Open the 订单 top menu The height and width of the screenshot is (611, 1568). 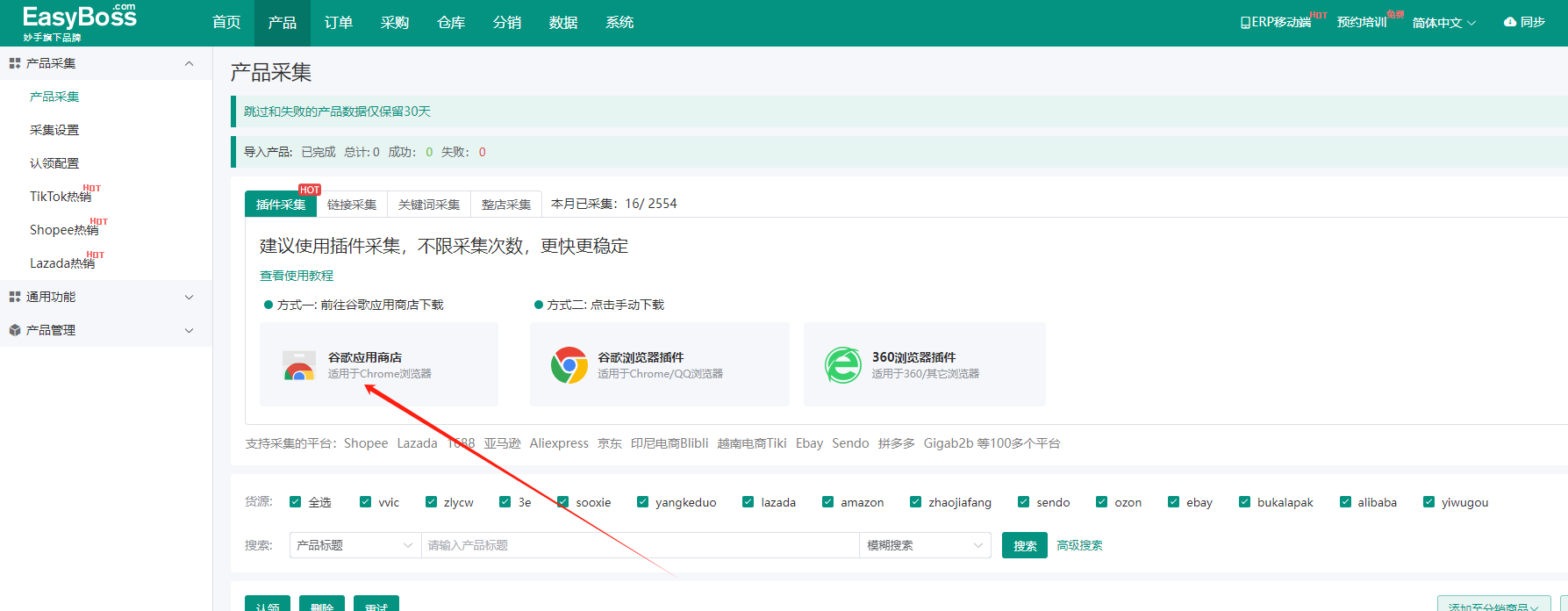[339, 23]
